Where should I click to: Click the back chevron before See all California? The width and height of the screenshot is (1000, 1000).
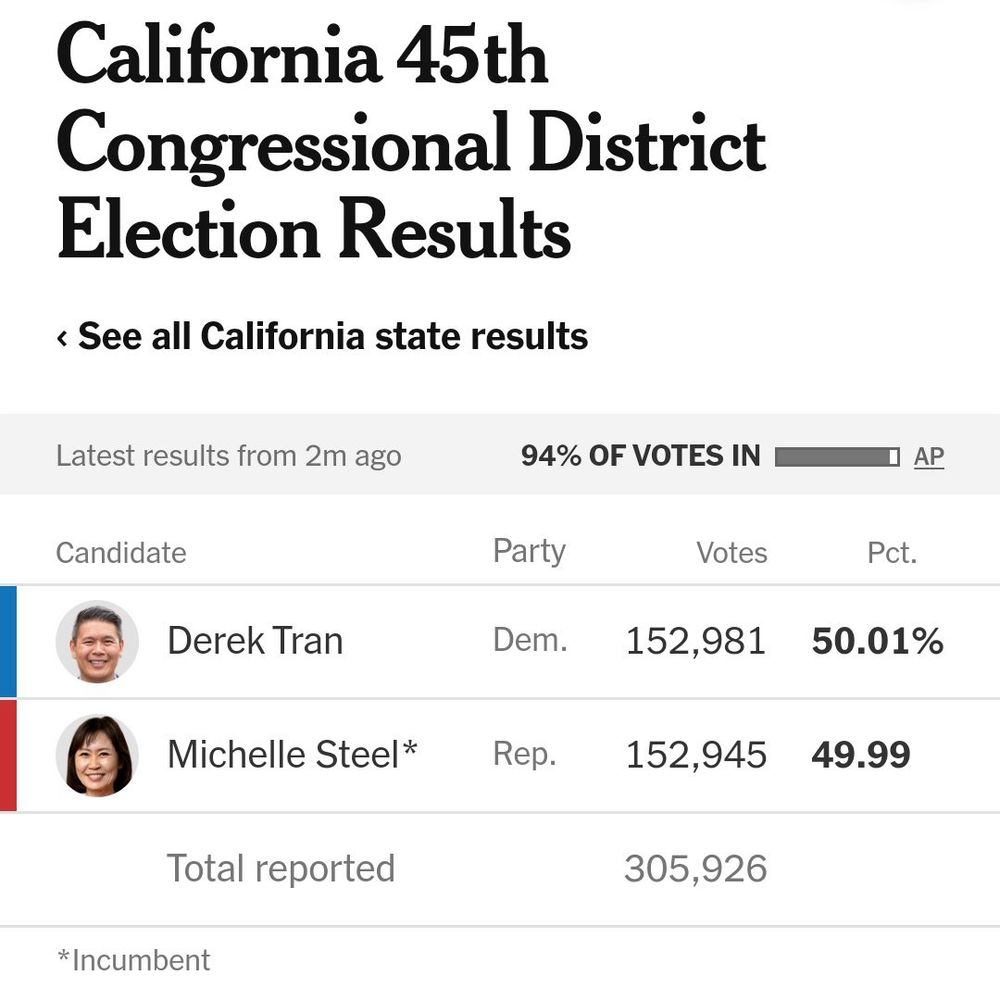tap(62, 338)
